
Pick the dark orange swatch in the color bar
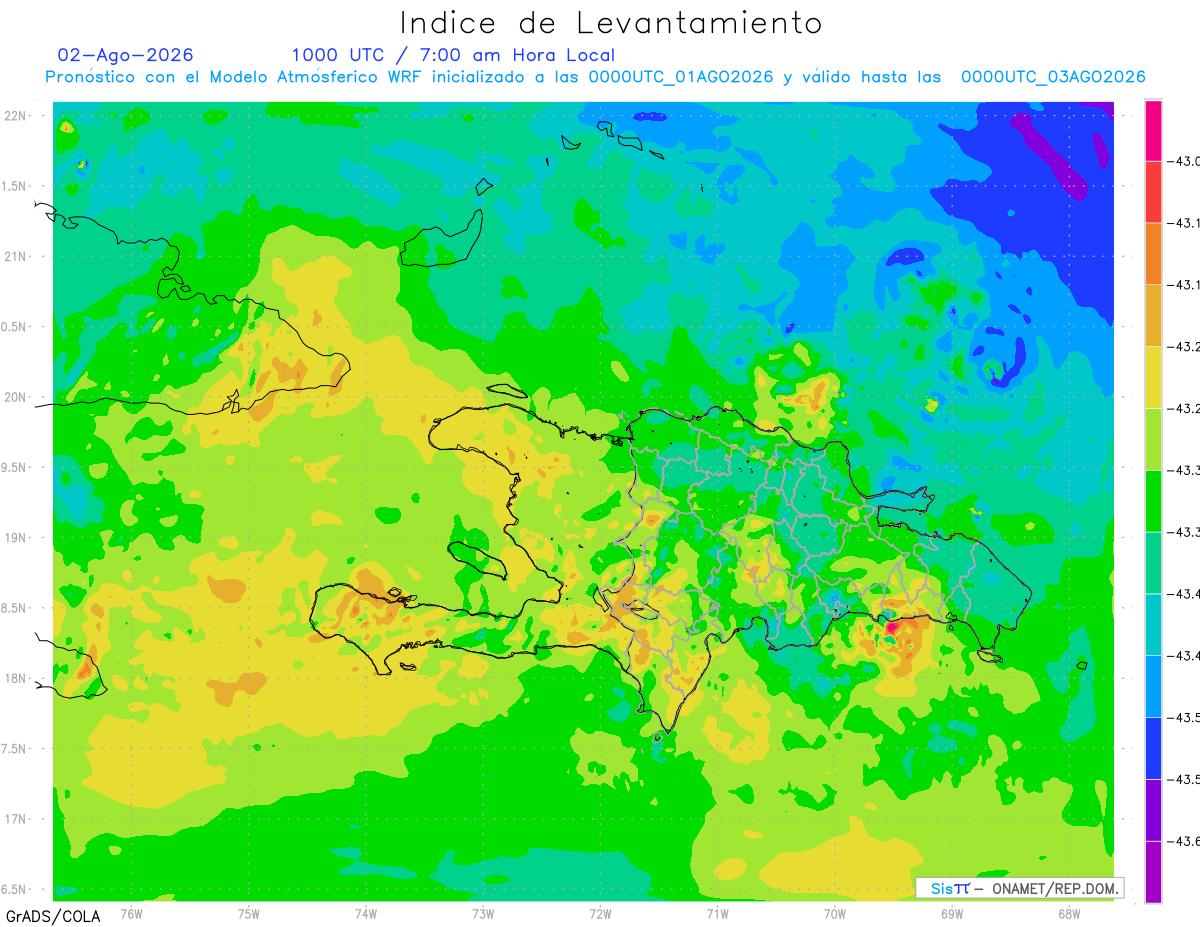pos(1153,254)
